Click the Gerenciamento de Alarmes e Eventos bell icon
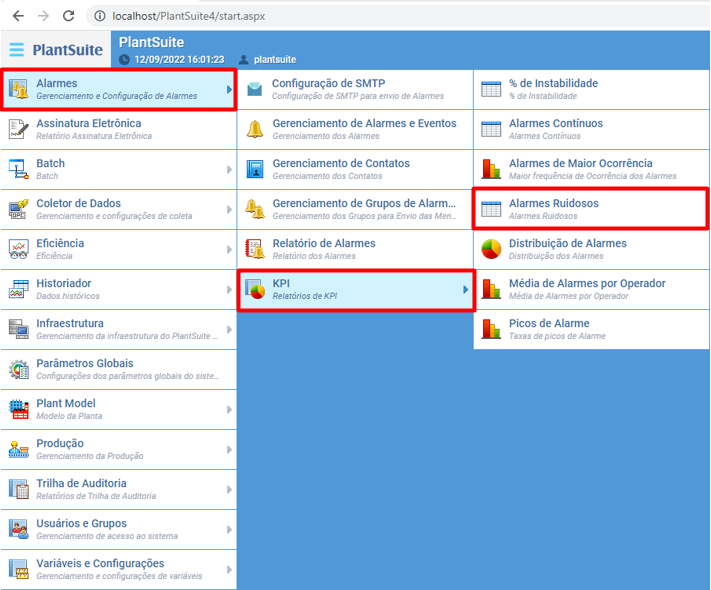The height and width of the screenshot is (590, 711). (255, 129)
